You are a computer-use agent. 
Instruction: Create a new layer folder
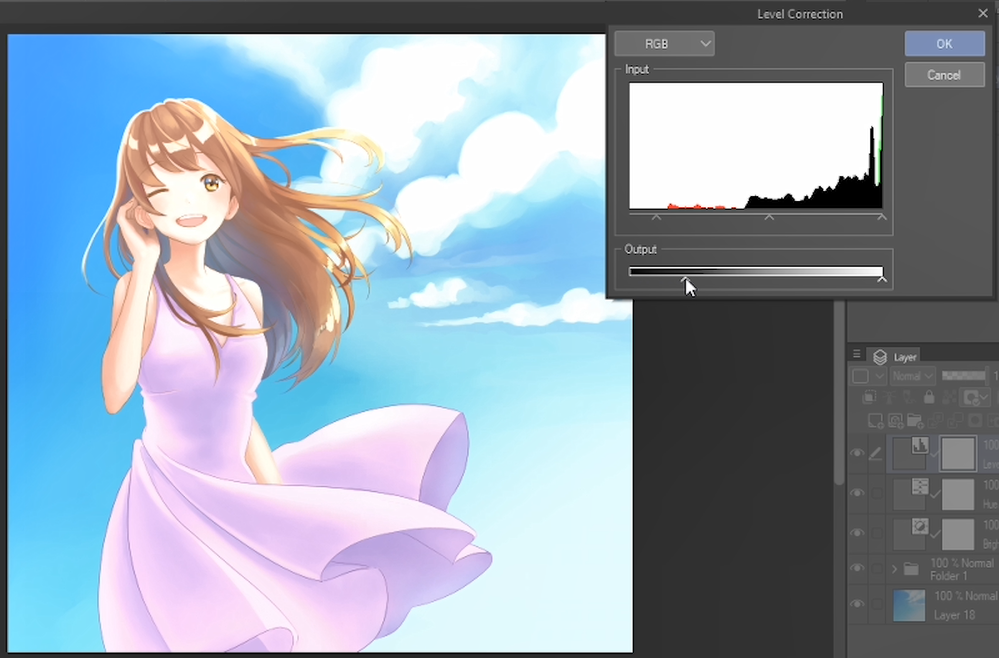tap(915, 420)
